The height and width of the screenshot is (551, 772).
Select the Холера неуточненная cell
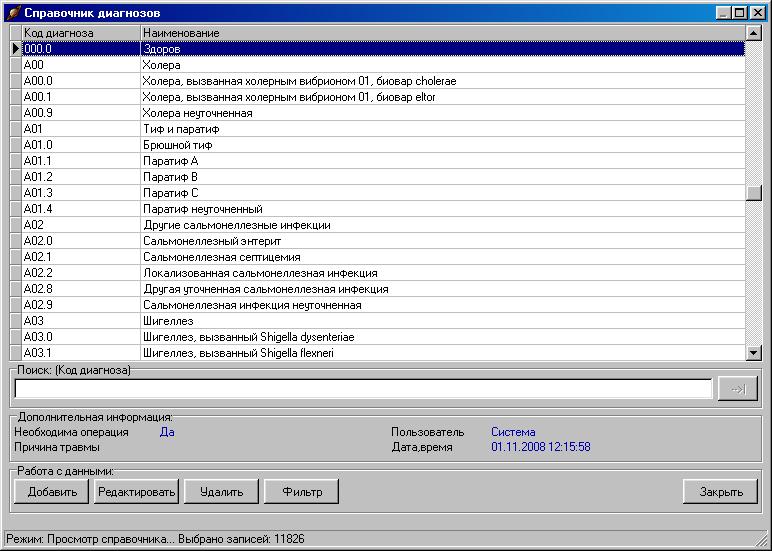pos(443,113)
